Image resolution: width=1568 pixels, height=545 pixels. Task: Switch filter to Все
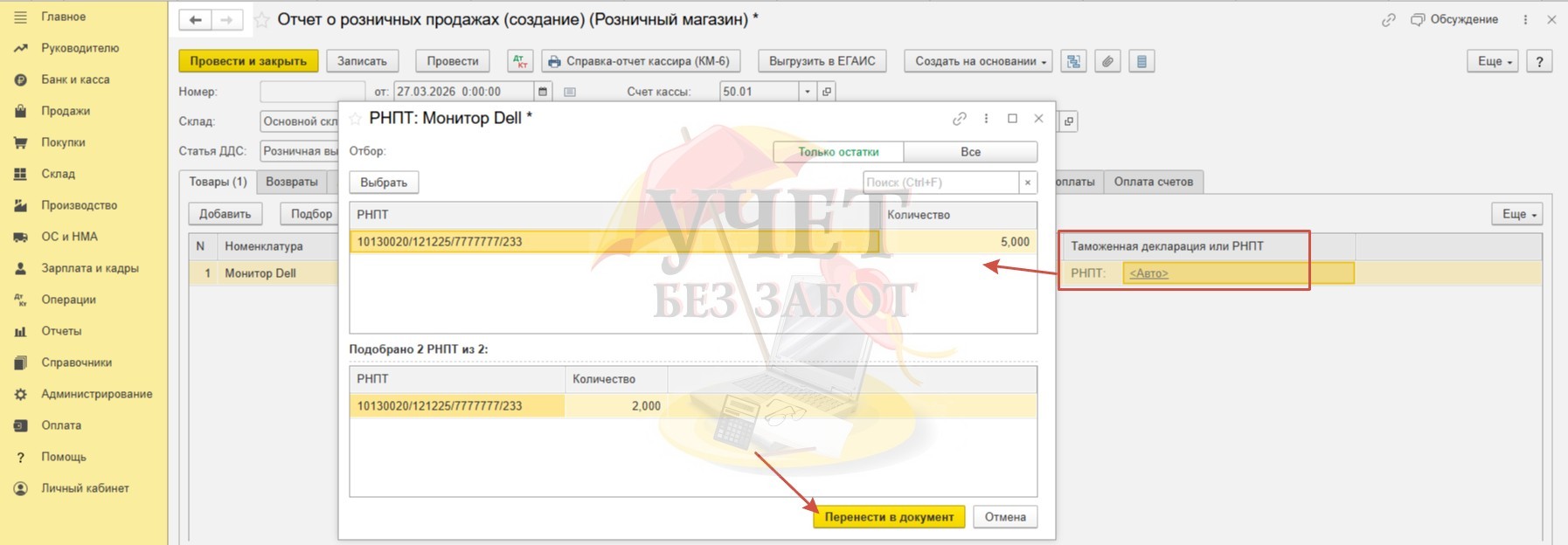click(x=970, y=152)
